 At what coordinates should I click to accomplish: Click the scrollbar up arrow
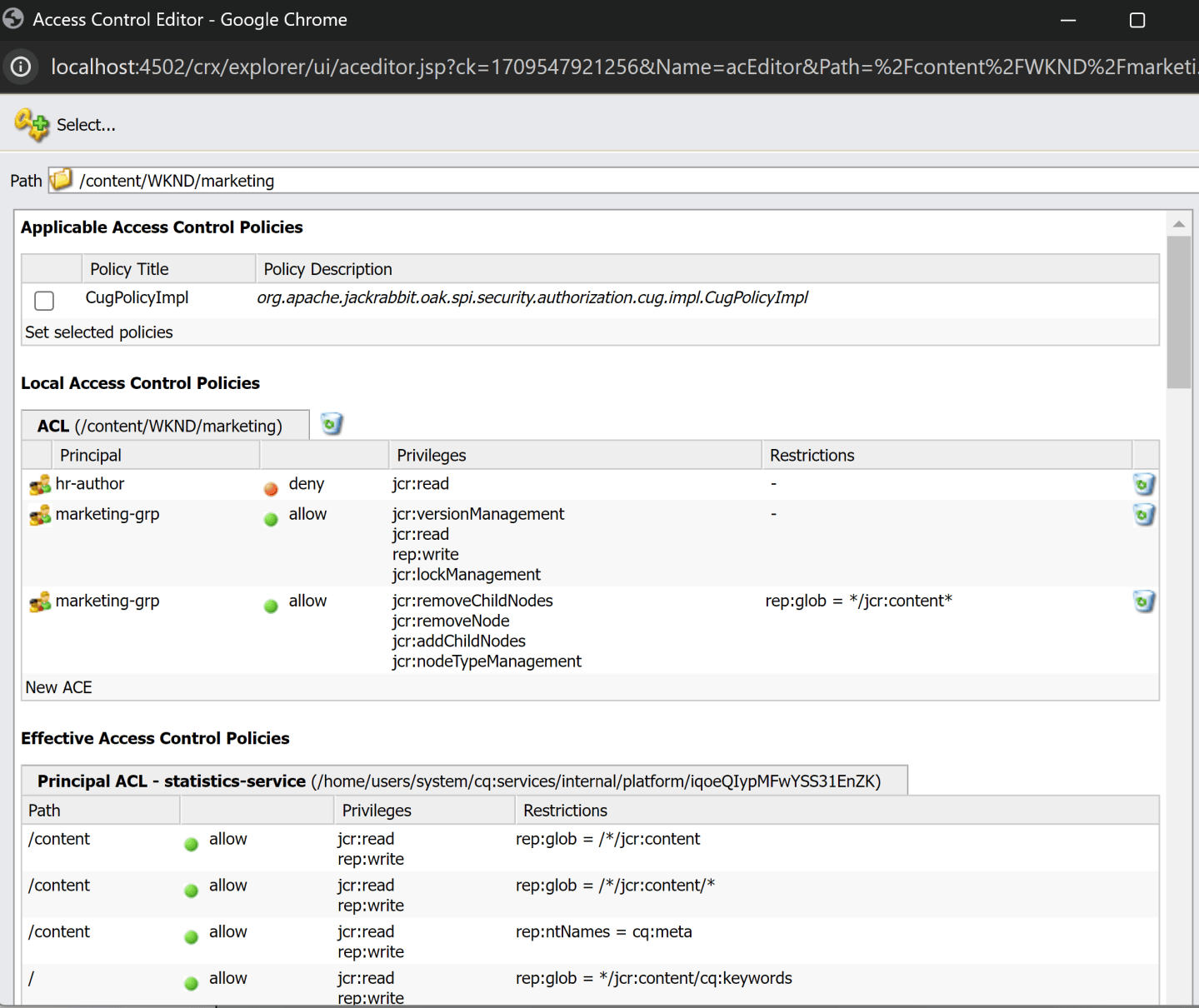click(1178, 223)
